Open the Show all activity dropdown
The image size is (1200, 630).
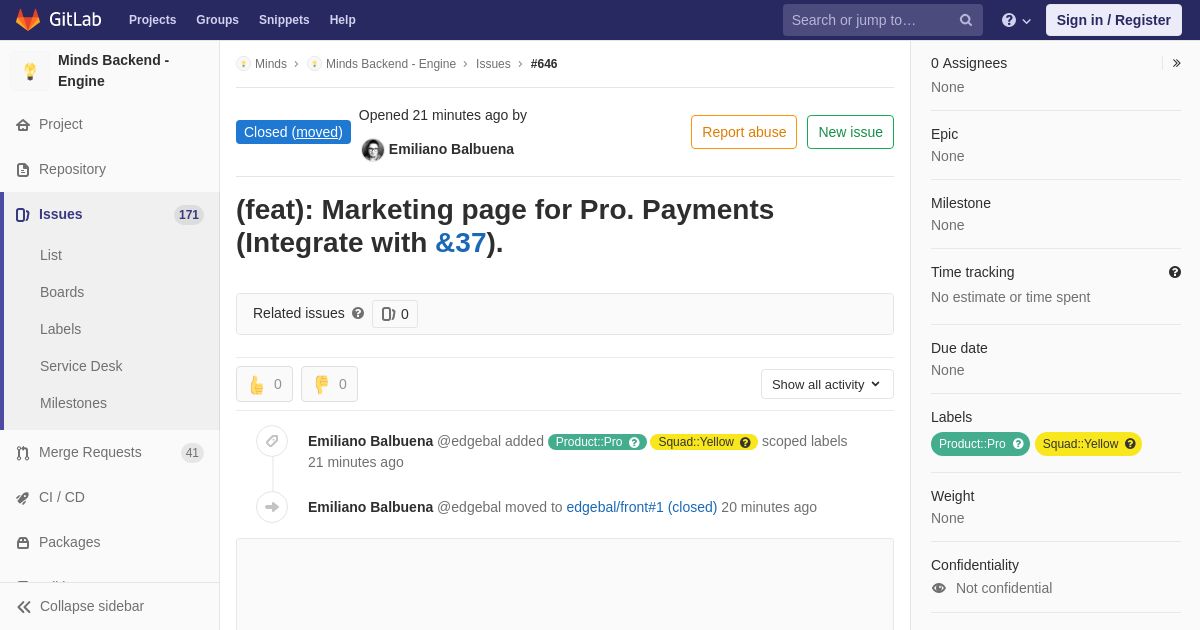[x=827, y=384]
